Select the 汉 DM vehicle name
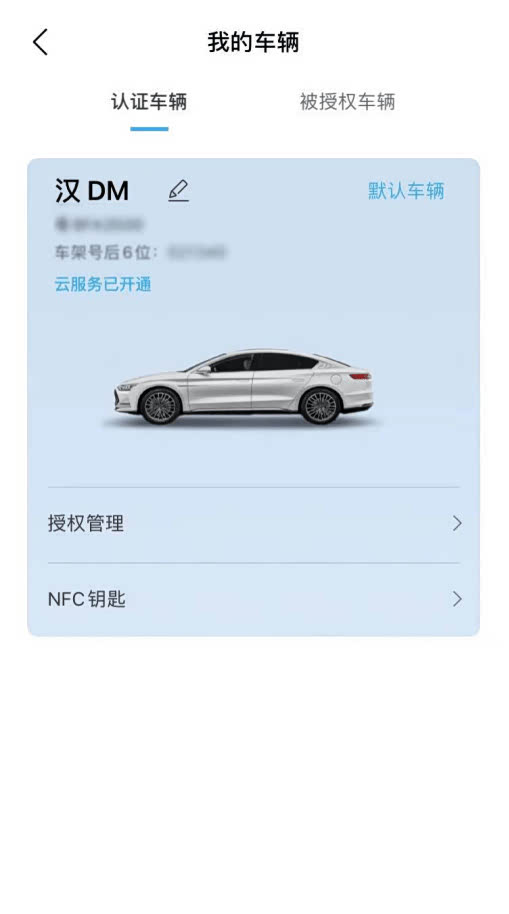Screen dimensions: 509x914 92,191
